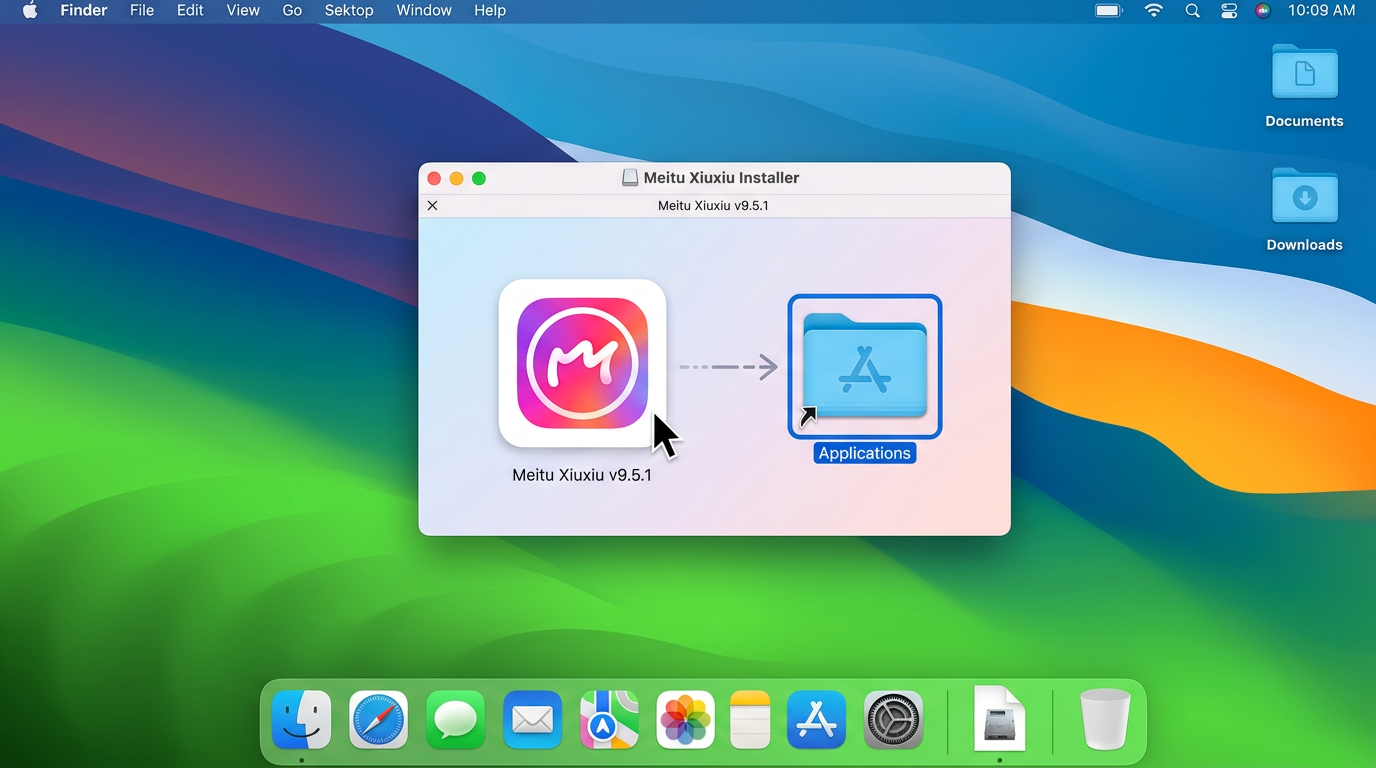
Task: Open the Finder menu
Action: point(84,11)
